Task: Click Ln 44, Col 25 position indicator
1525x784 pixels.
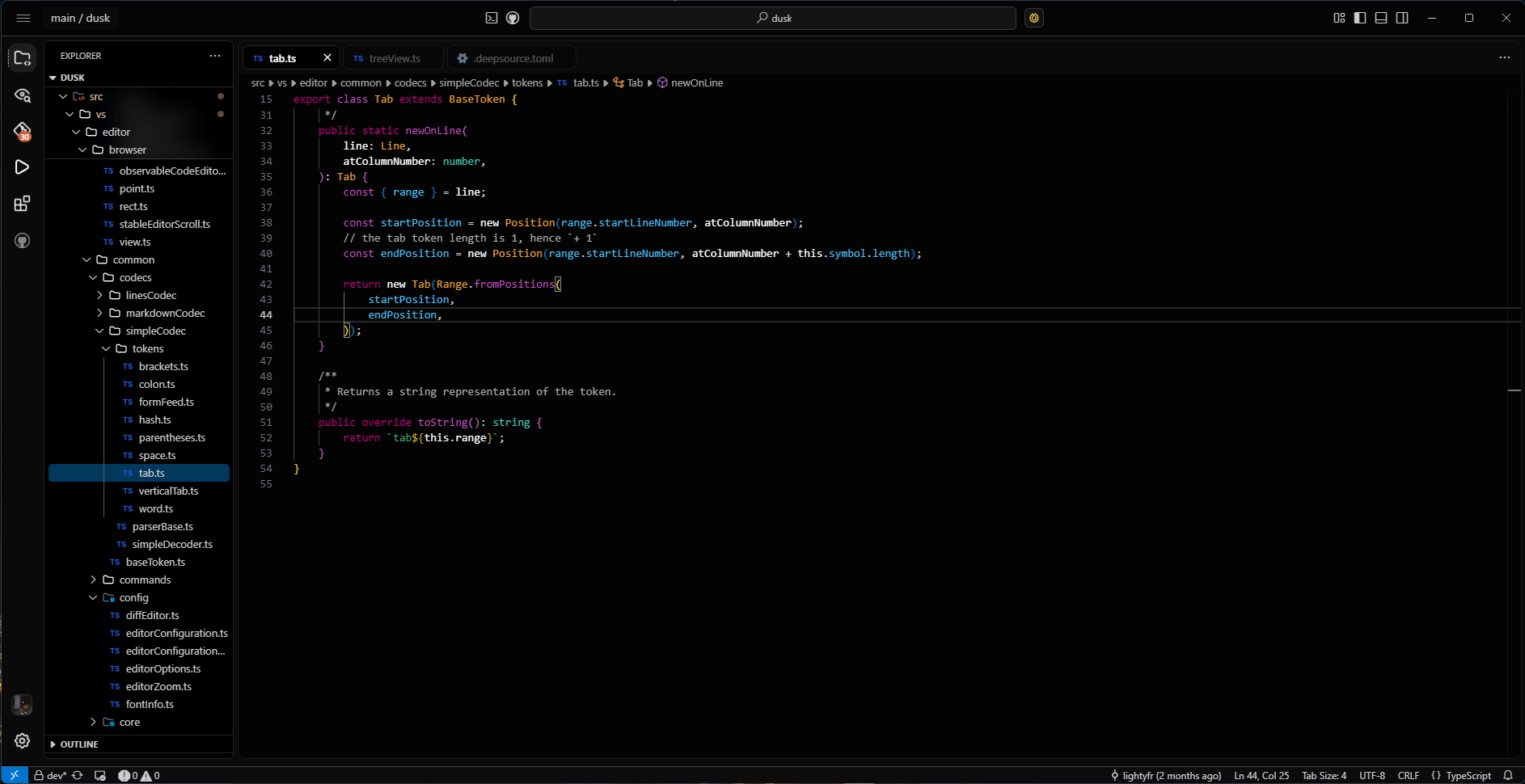Action: pos(1261,775)
